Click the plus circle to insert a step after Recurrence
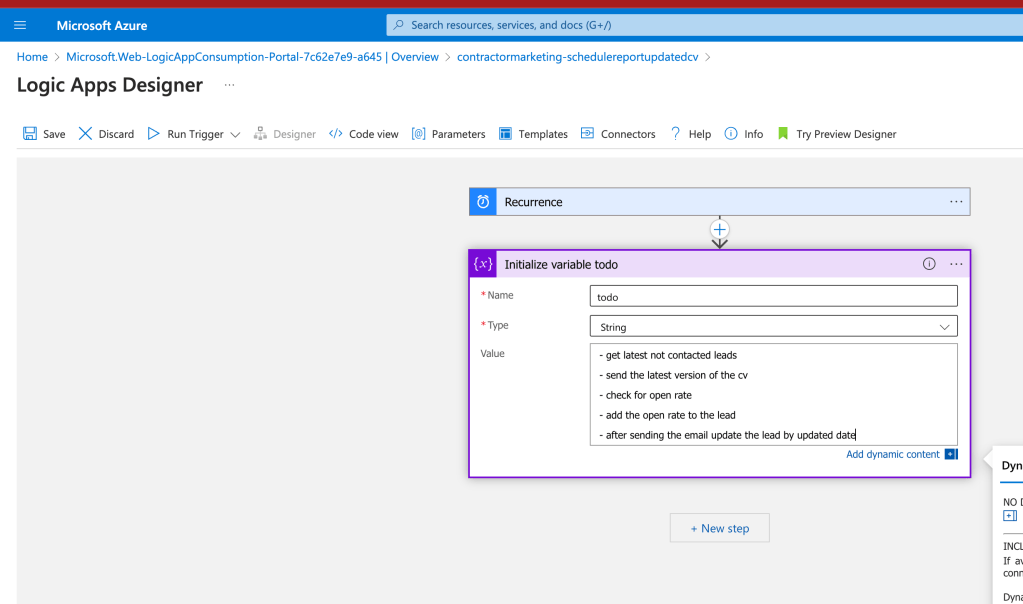 (x=720, y=230)
